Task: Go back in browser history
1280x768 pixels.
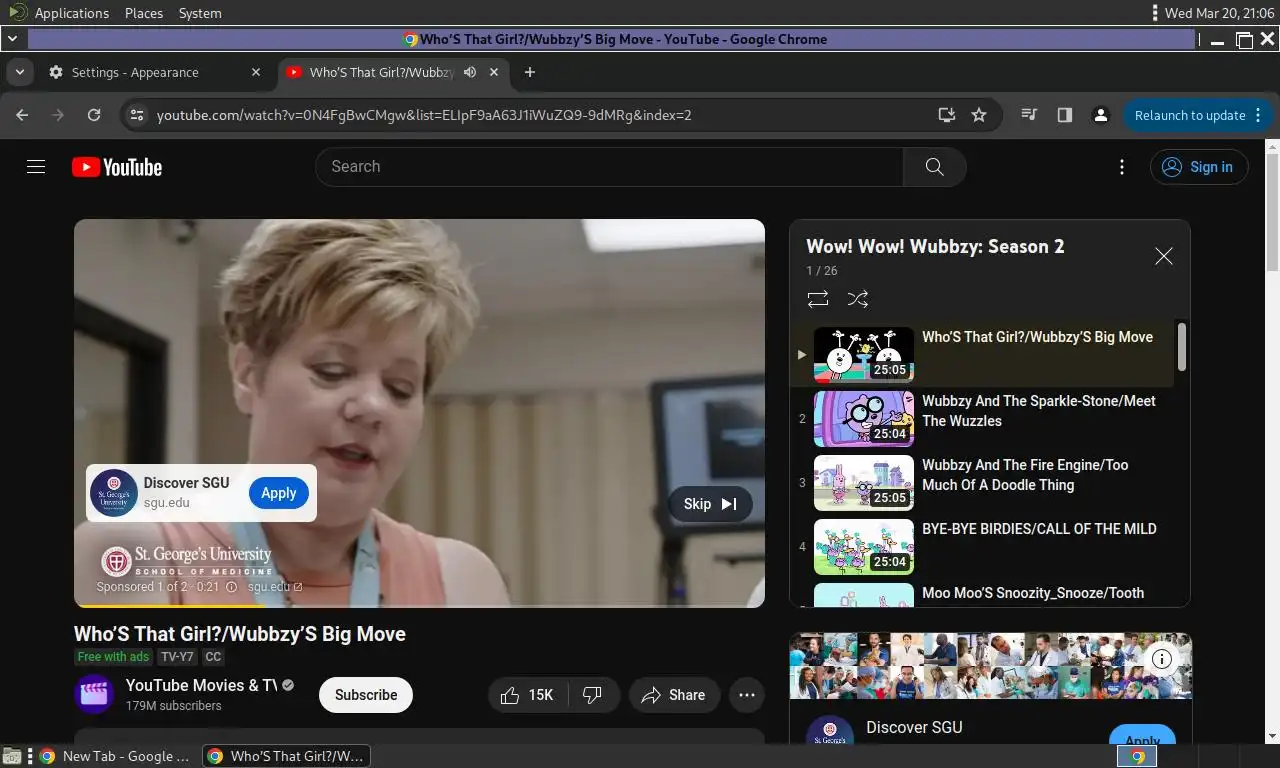Action: (22, 115)
